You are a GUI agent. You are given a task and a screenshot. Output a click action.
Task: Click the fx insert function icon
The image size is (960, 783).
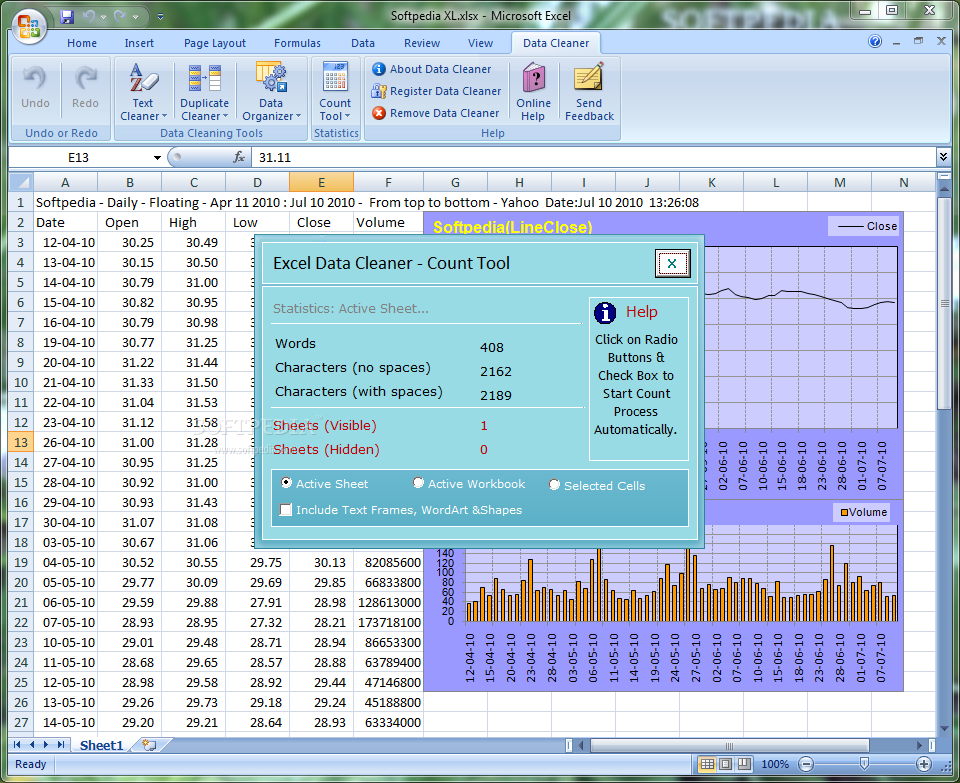pyautogui.click(x=239, y=157)
